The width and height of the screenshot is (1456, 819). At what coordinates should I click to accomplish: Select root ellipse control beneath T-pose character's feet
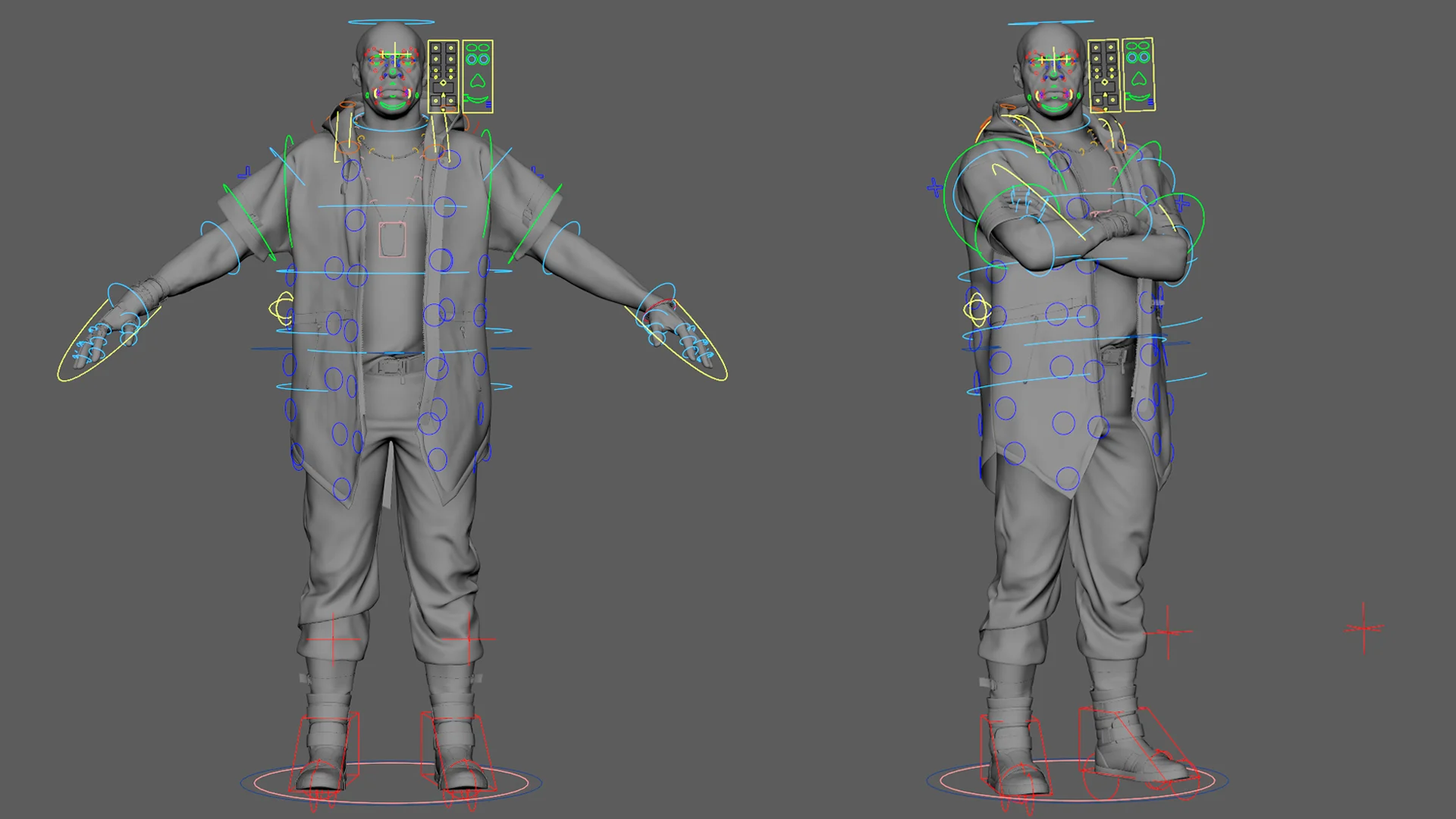391,801
